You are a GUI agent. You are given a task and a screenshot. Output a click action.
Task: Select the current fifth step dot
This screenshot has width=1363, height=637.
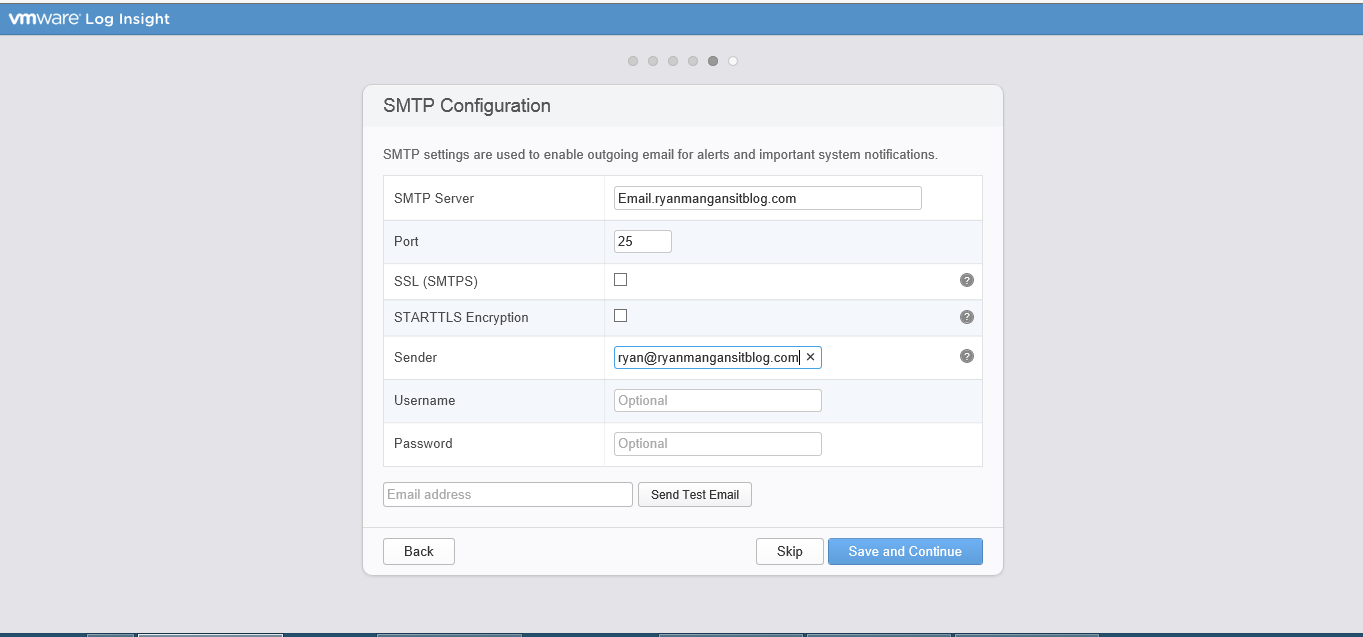click(x=713, y=61)
